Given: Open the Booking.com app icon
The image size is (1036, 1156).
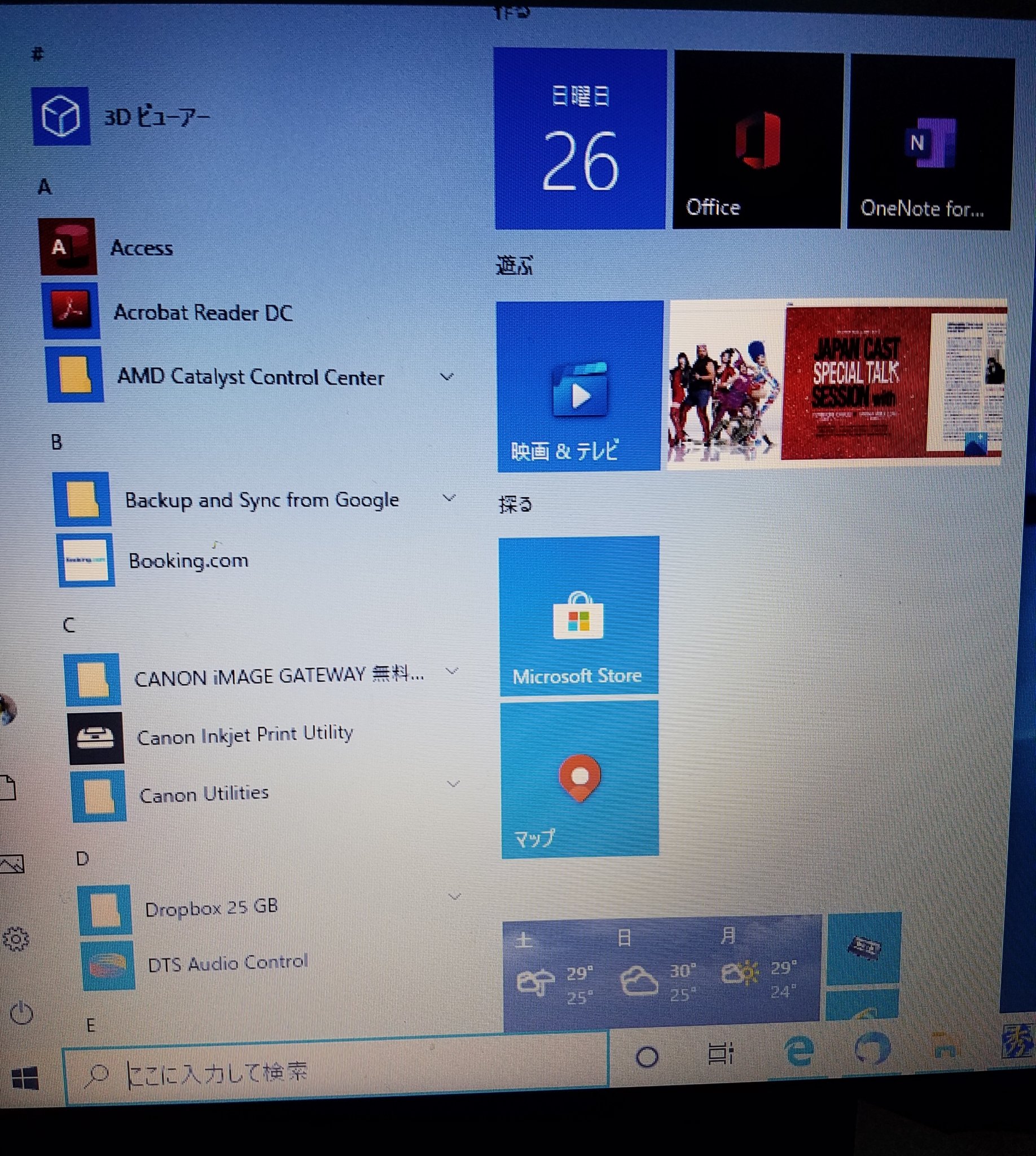Looking at the screenshot, I should pos(86,561).
